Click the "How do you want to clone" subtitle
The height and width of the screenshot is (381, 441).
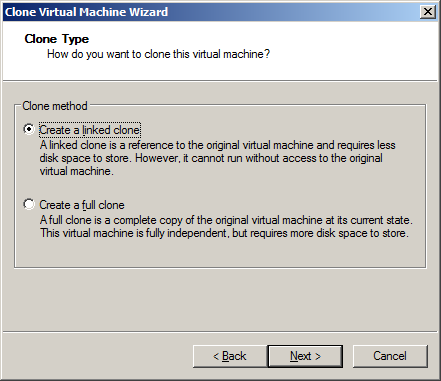tap(158, 54)
